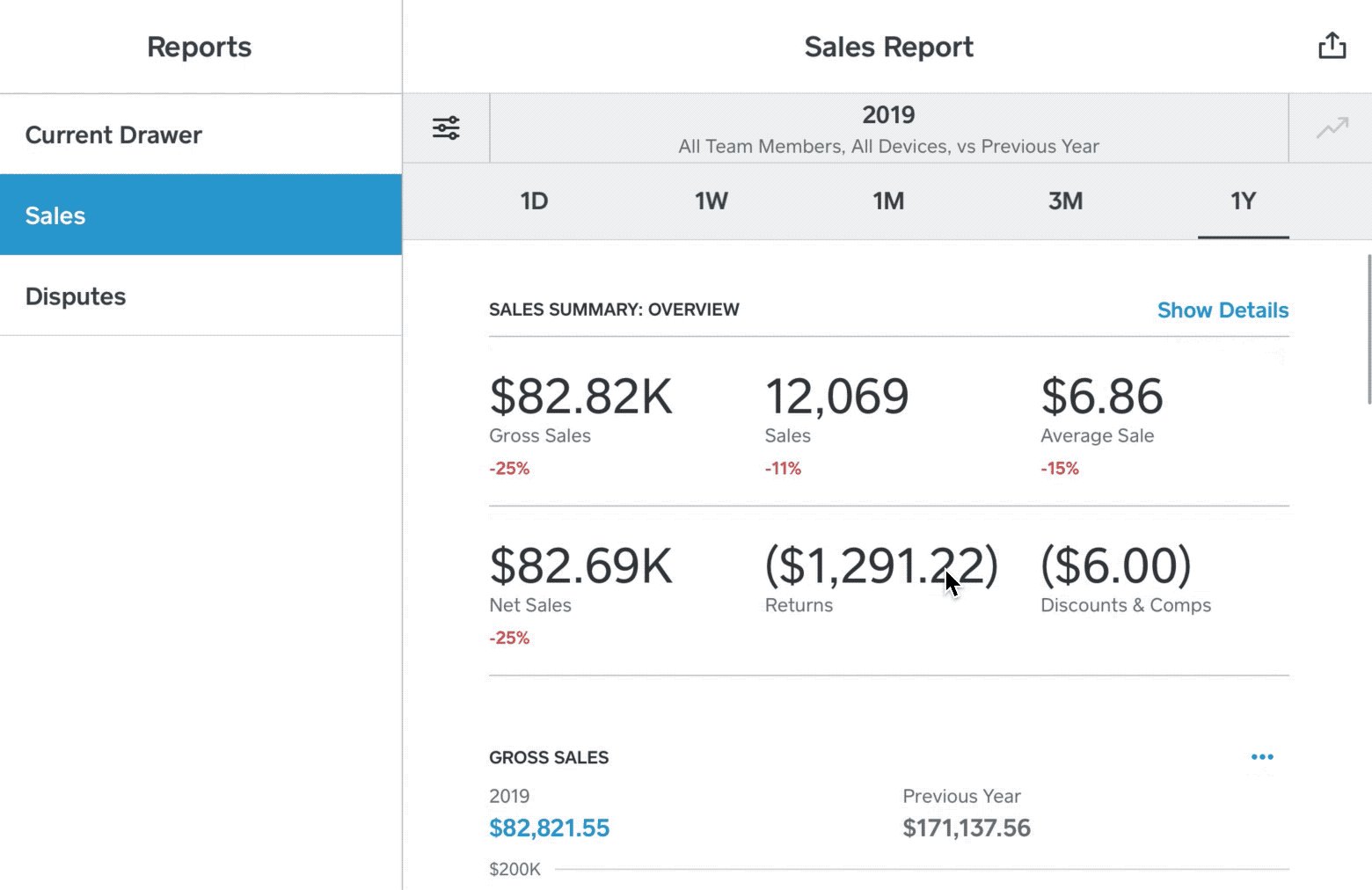
Task: Switch to the 1W time range
Action: click(712, 201)
